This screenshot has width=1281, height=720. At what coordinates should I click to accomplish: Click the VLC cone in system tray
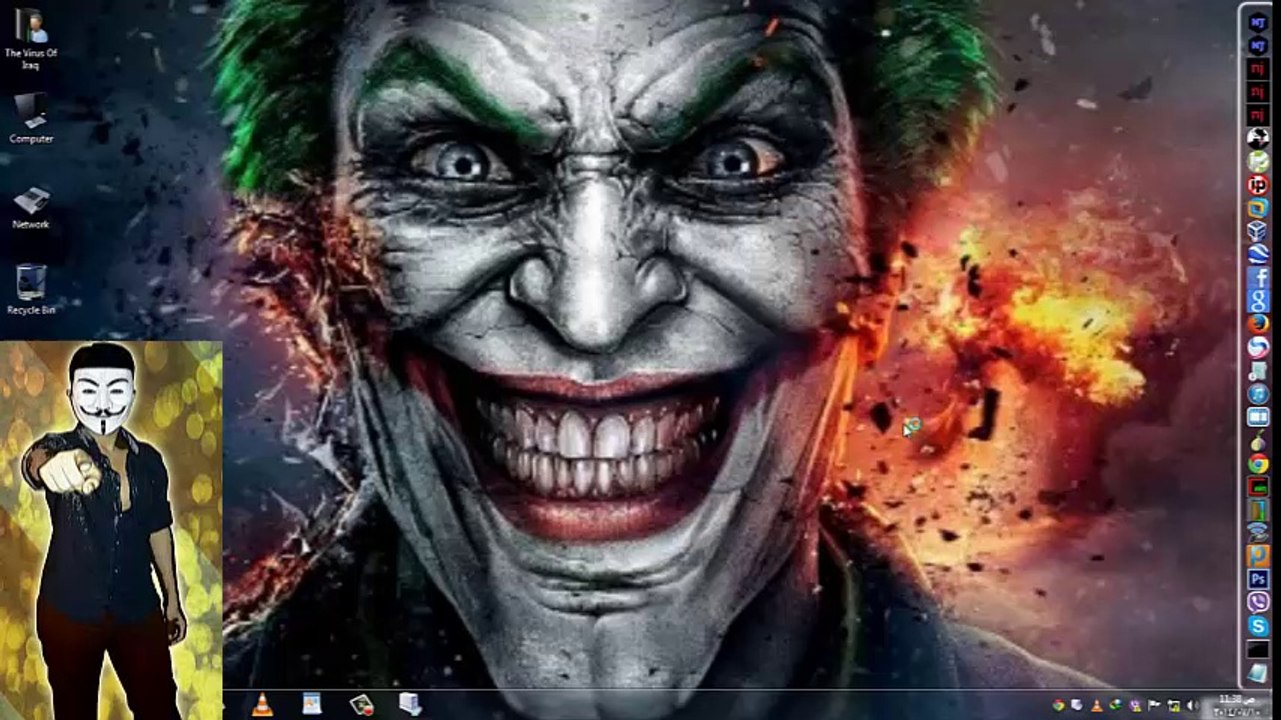coord(1097,705)
